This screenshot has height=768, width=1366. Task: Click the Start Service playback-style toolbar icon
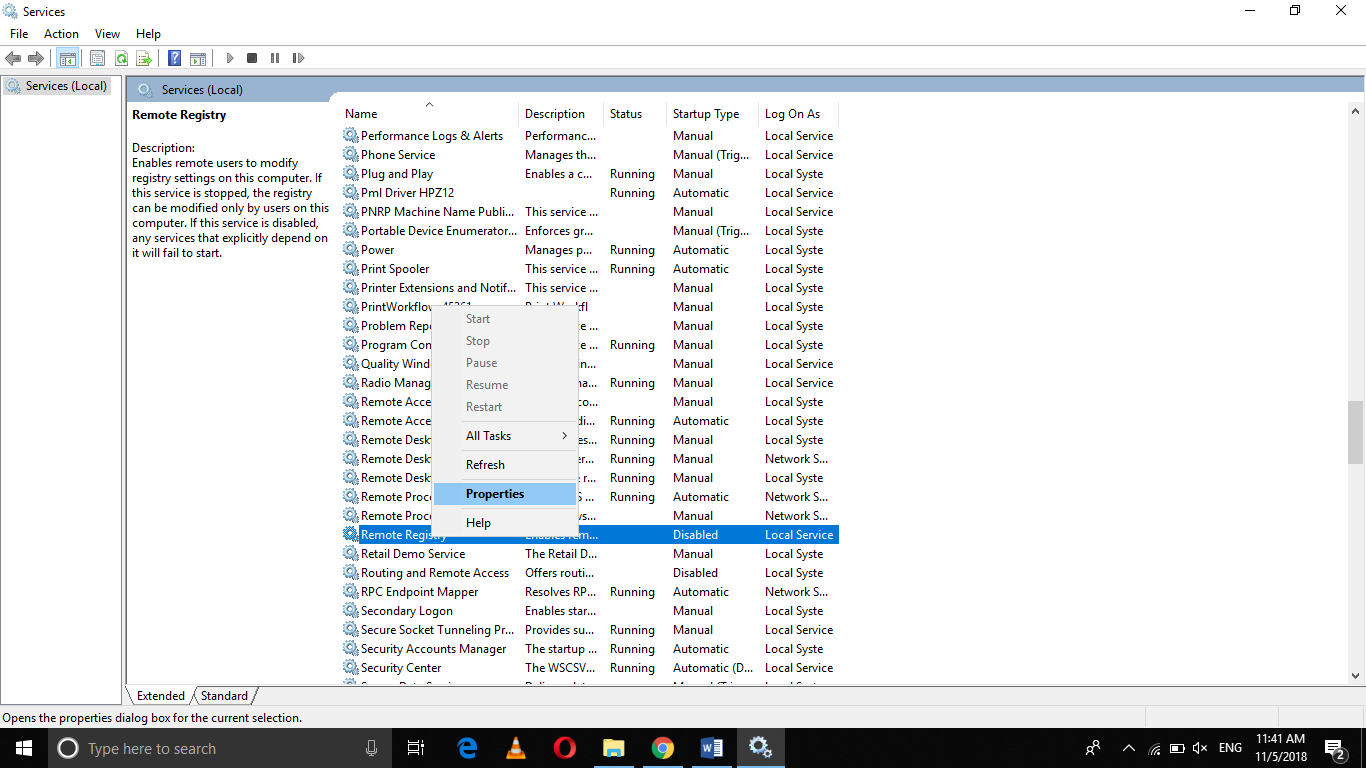[229, 57]
